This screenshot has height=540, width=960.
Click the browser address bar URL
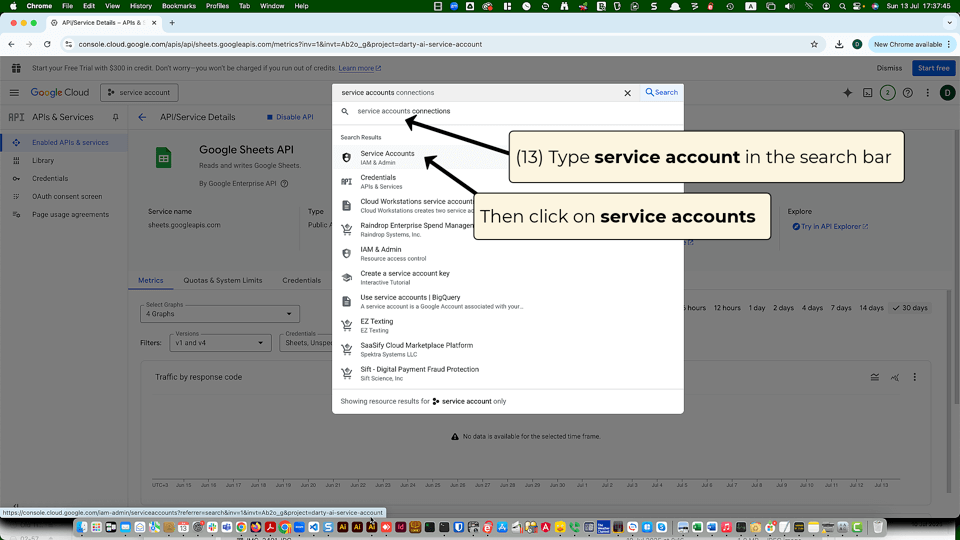[x=280, y=44]
